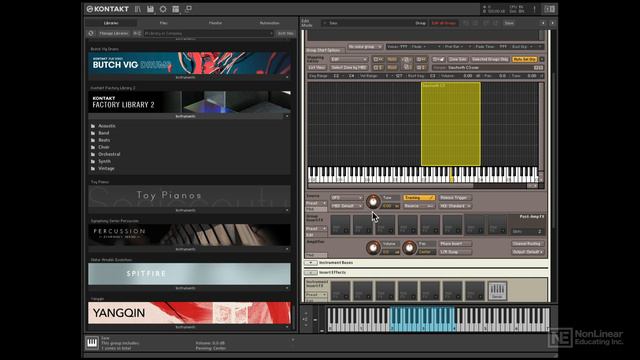
Task: Click the lock velocity range icon in Mapping Editor
Action: coord(378,68)
